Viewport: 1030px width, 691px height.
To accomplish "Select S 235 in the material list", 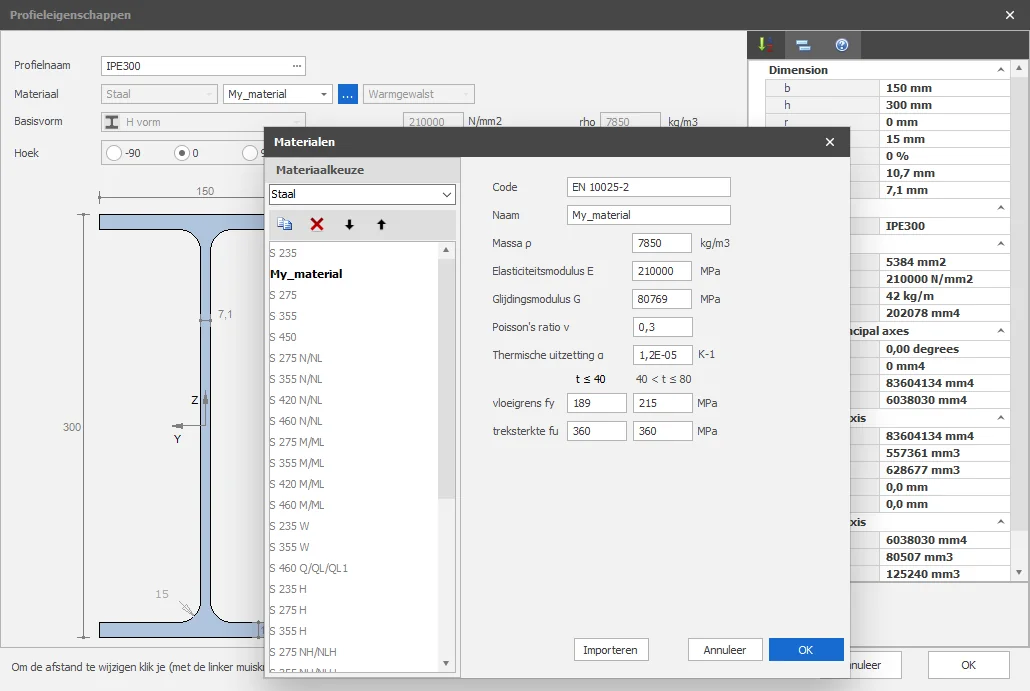I will pyautogui.click(x=283, y=253).
